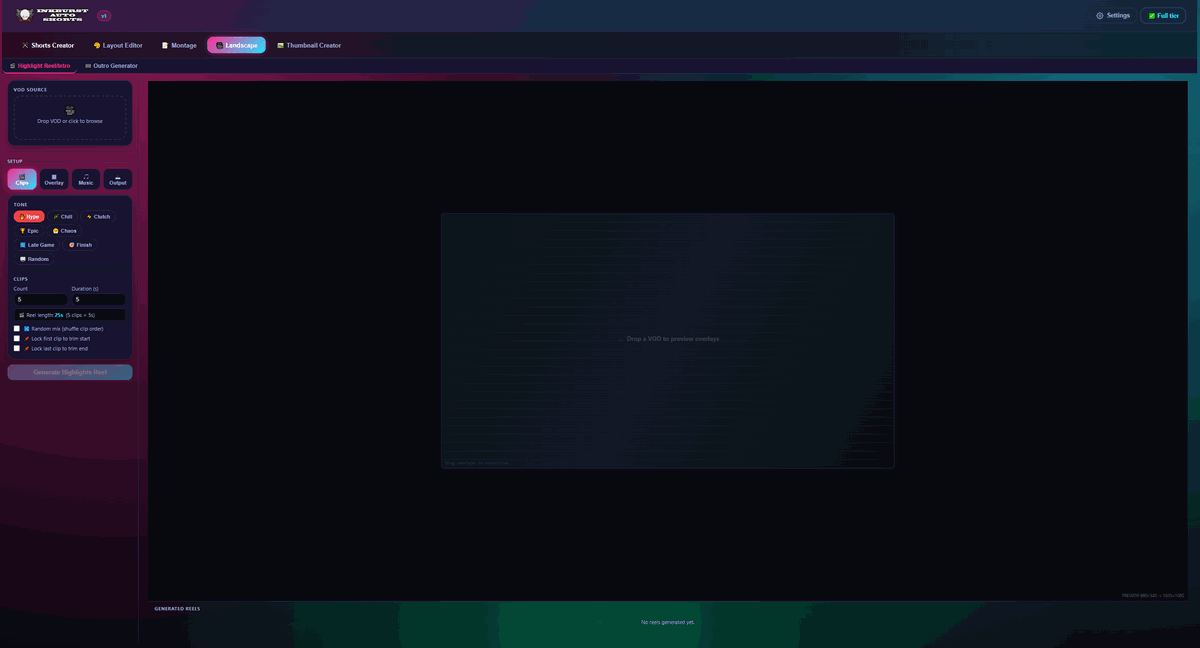Click the Inkburst Auto Shorts skull logo
The image size is (1200, 648).
point(25,15)
